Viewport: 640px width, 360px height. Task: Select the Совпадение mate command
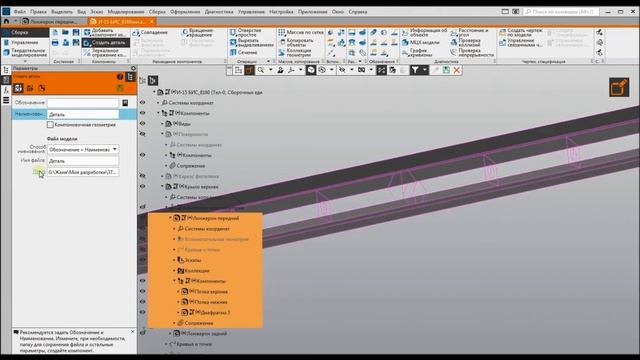tap(150, 32)
